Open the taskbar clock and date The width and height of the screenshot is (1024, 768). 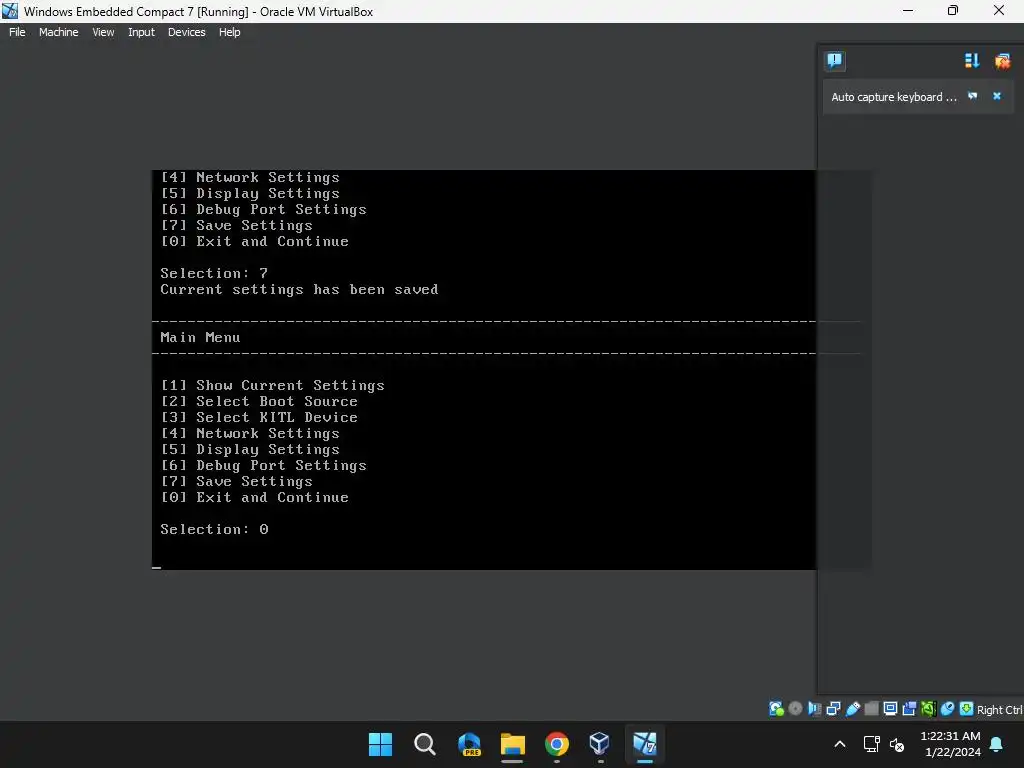click(x=952, y=744)
